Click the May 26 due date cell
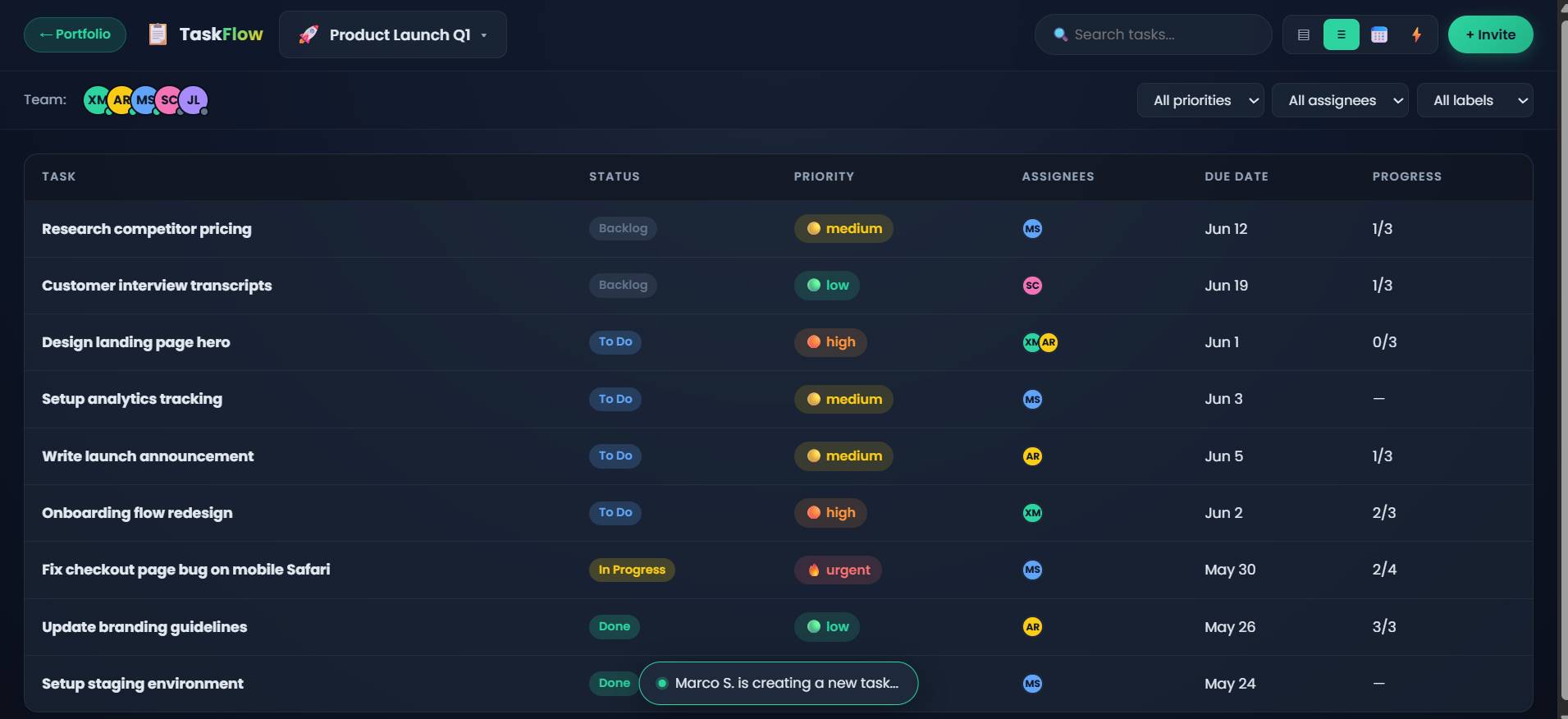Image resolution: width=1568 pixels, height=719 pixels. (x=1230, y=627)
